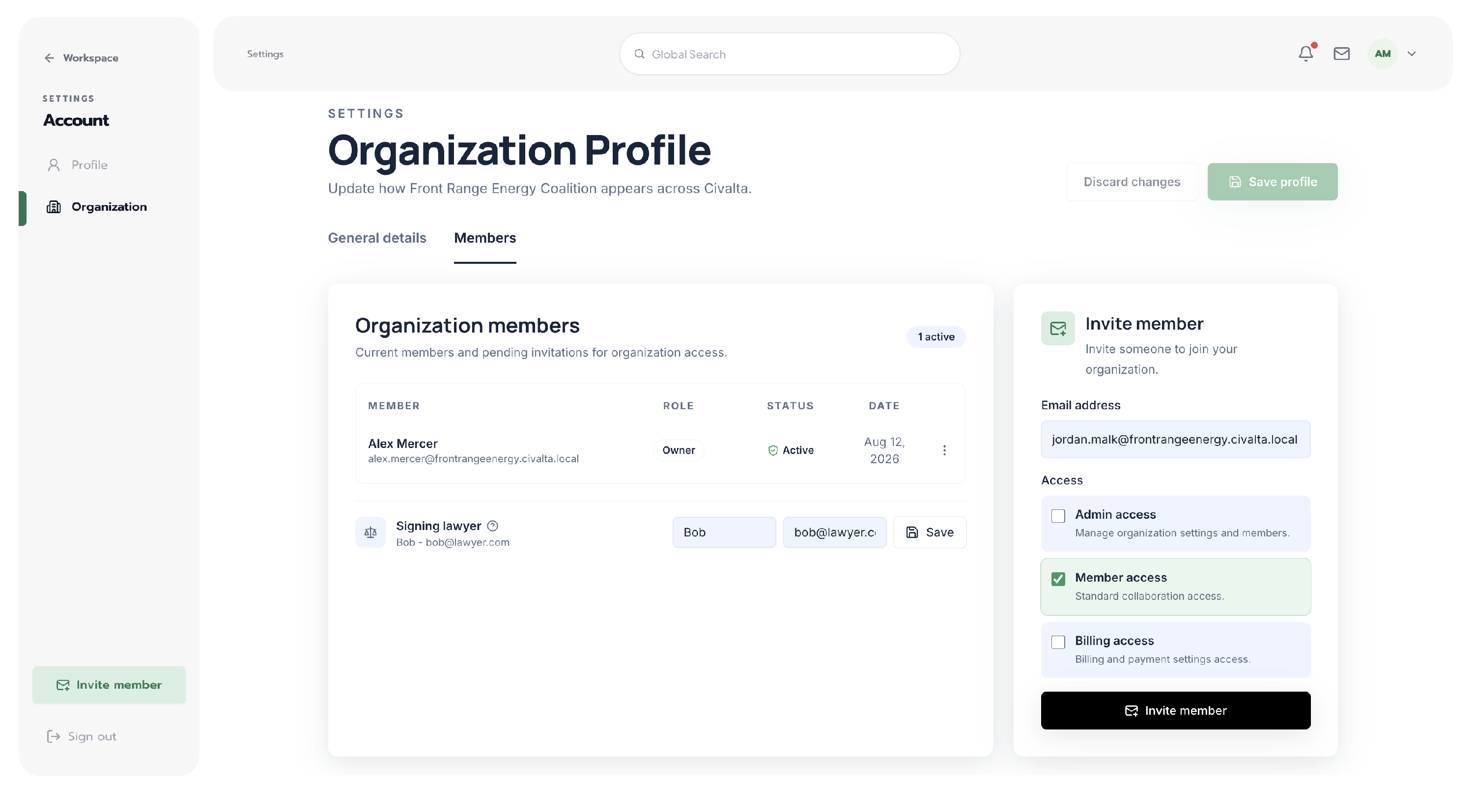Open the notifications bell
This screenshot has height=812, width=1474.
pos(1306,53)
